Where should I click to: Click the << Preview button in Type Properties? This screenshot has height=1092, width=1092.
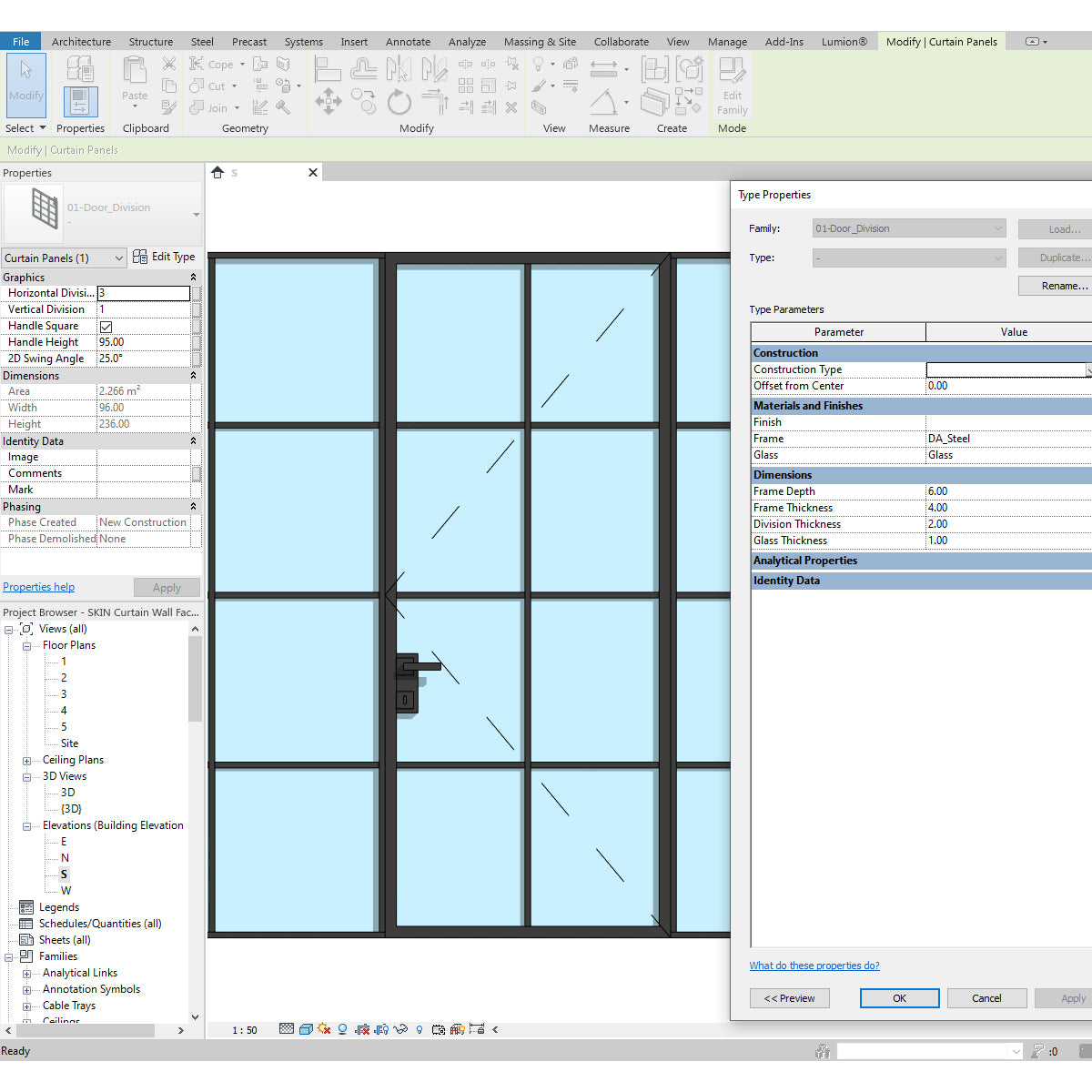pos(789,997)
